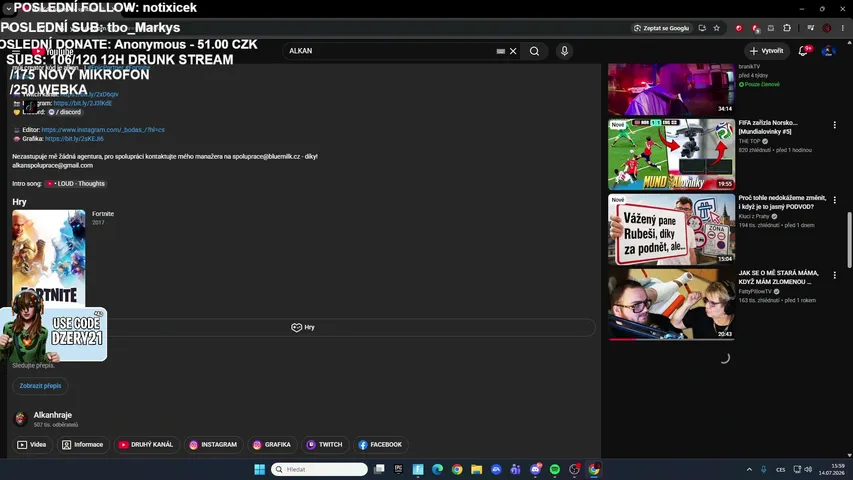Image resolution: width=853 pixels, height=480 pixels.
Task: Click the taskbar Hledat search box
Action: click(319, 469)
